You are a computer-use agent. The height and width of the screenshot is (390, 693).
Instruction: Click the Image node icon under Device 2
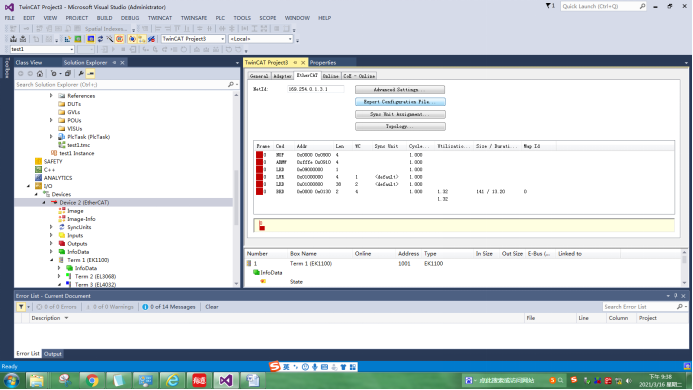pos(62,211)
